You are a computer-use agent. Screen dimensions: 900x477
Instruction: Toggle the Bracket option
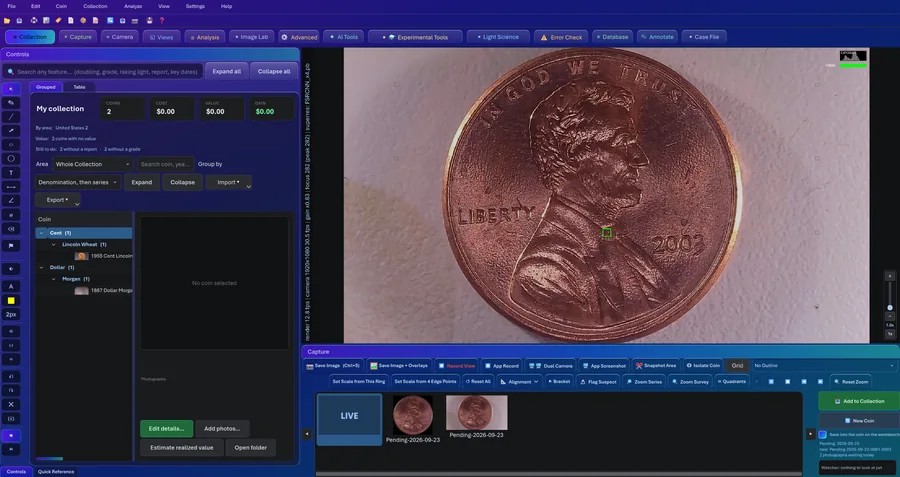tap(558, 382)
